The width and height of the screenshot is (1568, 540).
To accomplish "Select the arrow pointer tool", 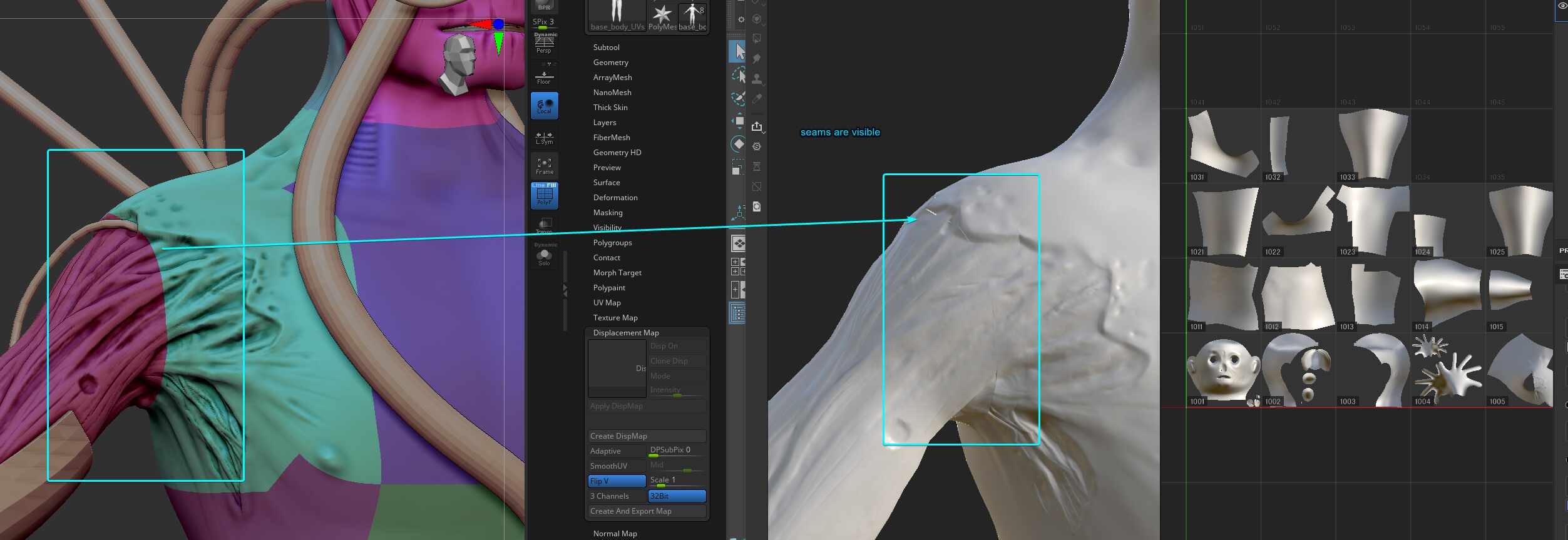I will [739, 51].
